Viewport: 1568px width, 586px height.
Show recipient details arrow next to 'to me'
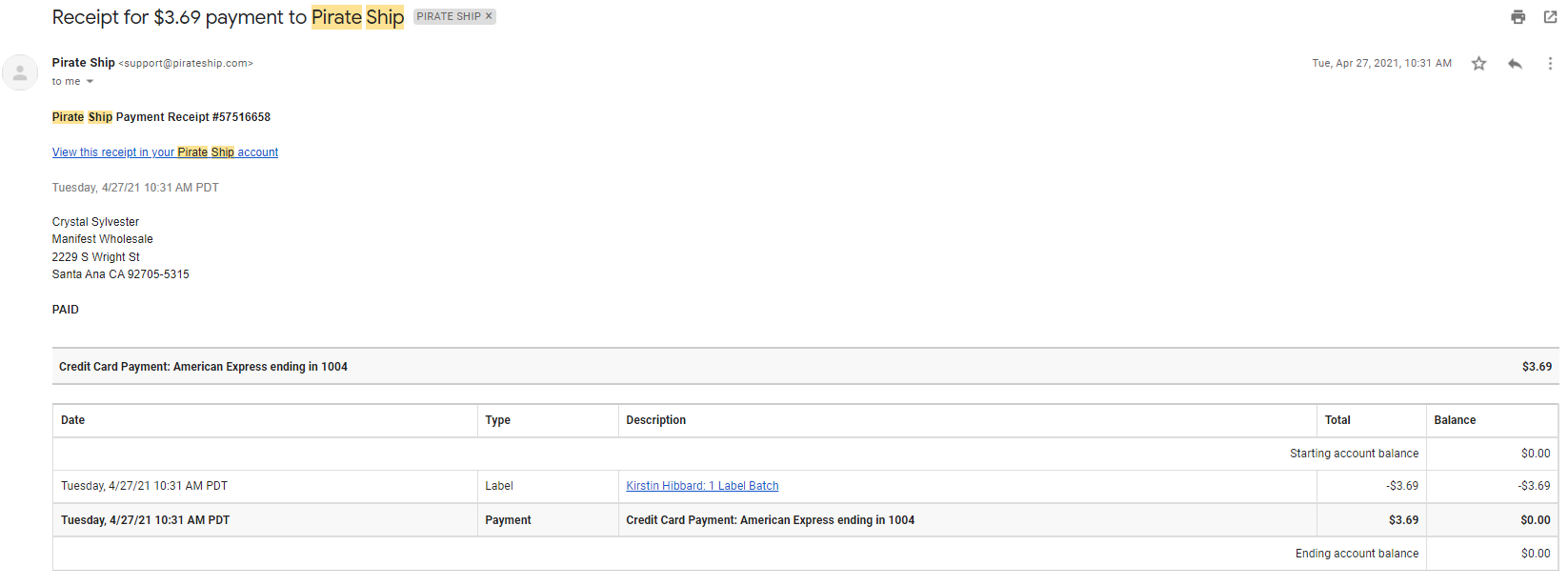tap(90, 82)
